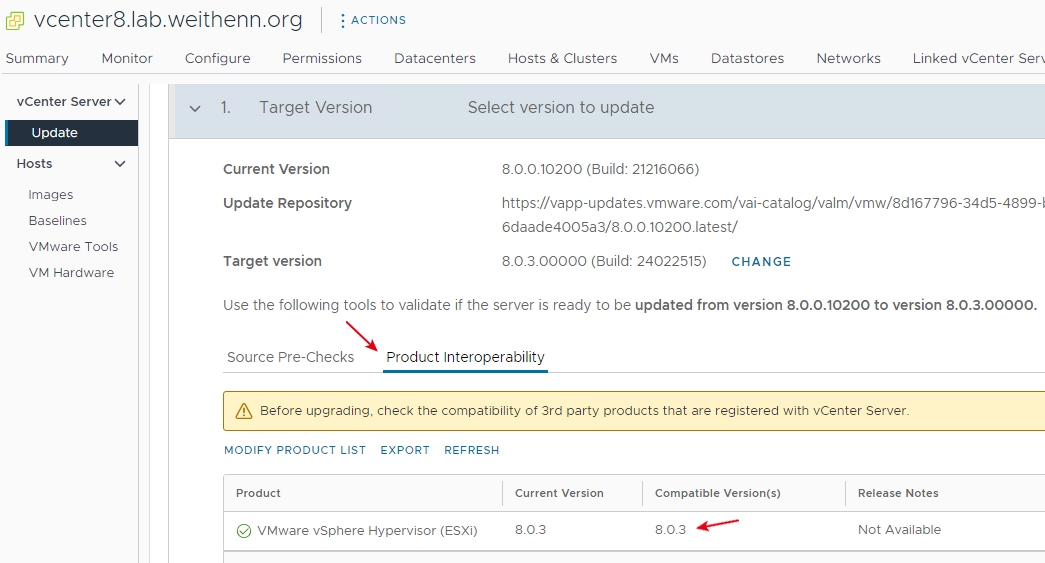
Task: Click the green check icon beside ESXi
Action: click(x=244, y=531)
